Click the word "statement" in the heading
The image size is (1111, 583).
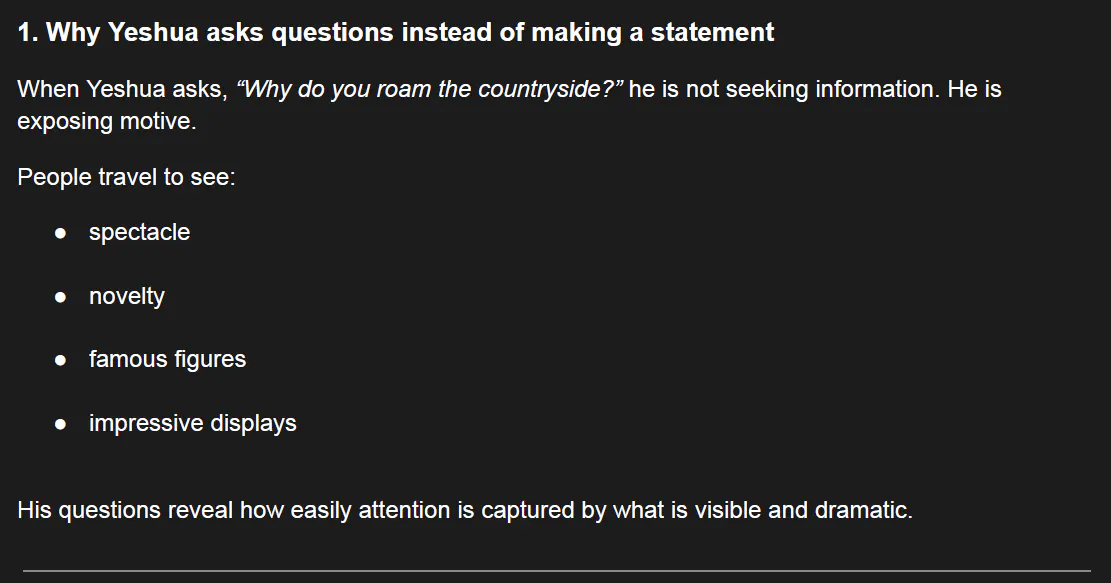[712, 33]
